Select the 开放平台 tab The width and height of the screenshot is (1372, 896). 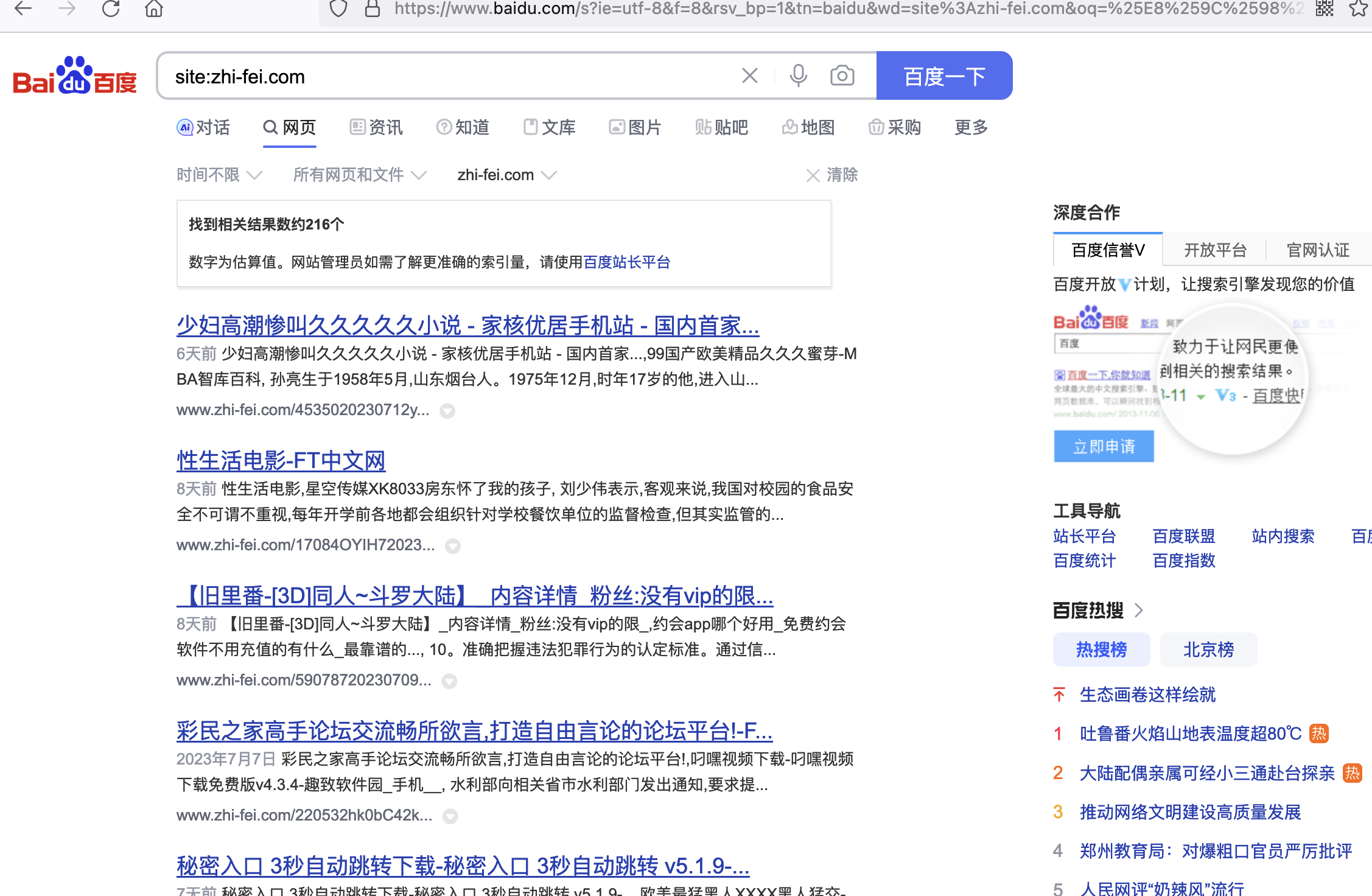coord(1215,250)
